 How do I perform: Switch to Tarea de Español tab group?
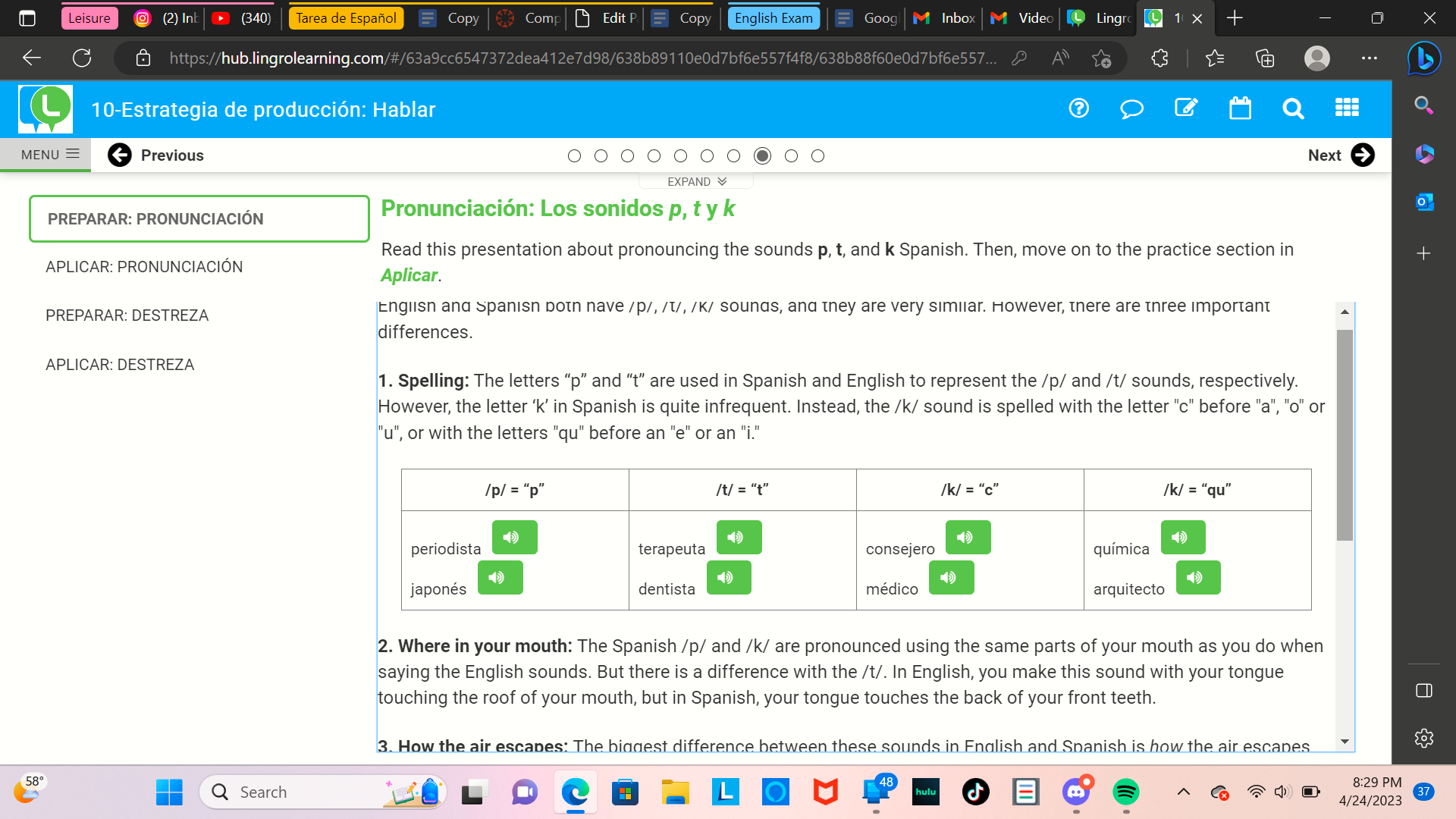click(x=346, y=18)
